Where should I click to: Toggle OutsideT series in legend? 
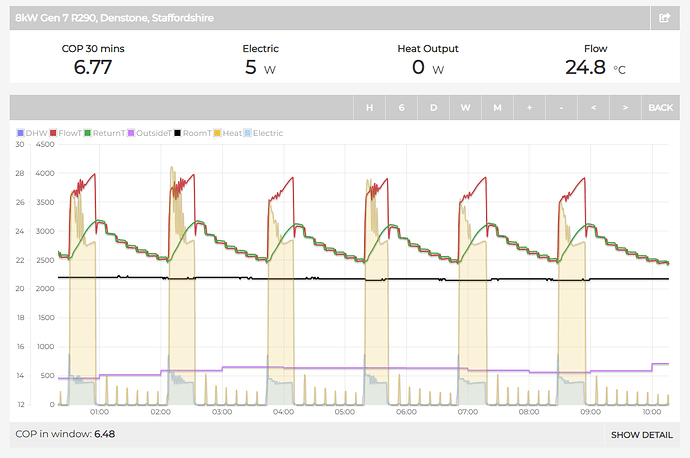tap(152, 133)
